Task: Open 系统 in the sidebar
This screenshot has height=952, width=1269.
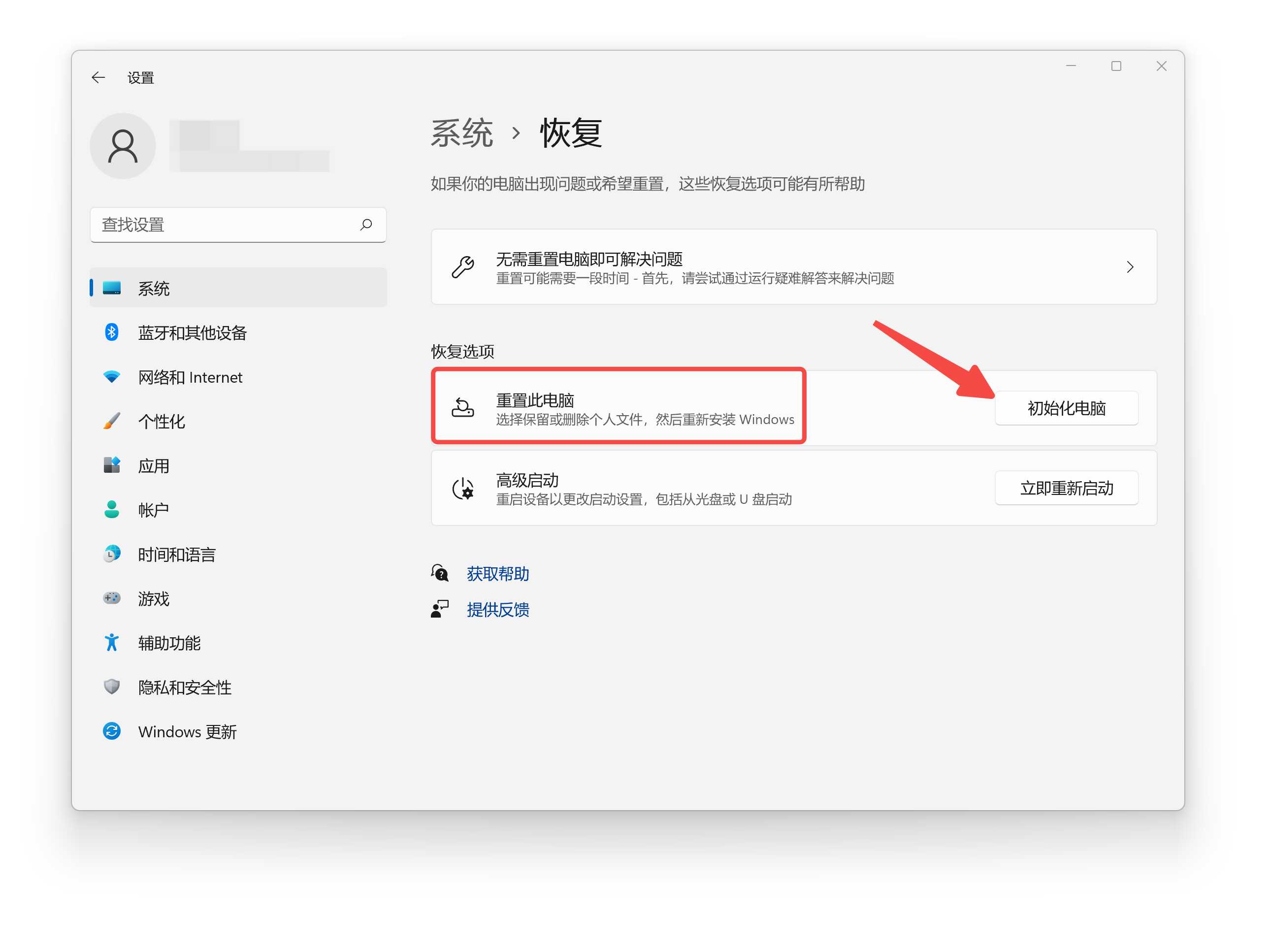Action: coord(238,288)
